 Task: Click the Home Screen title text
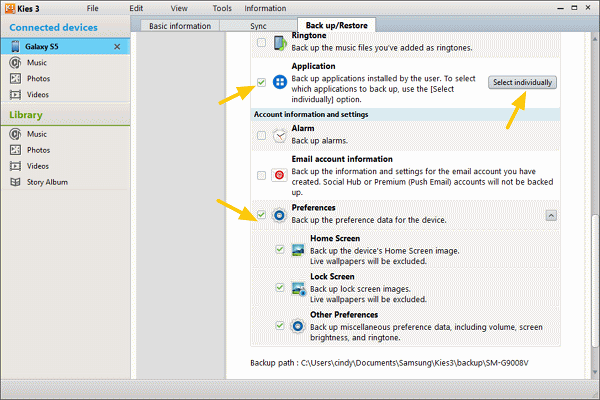(335, 238)
